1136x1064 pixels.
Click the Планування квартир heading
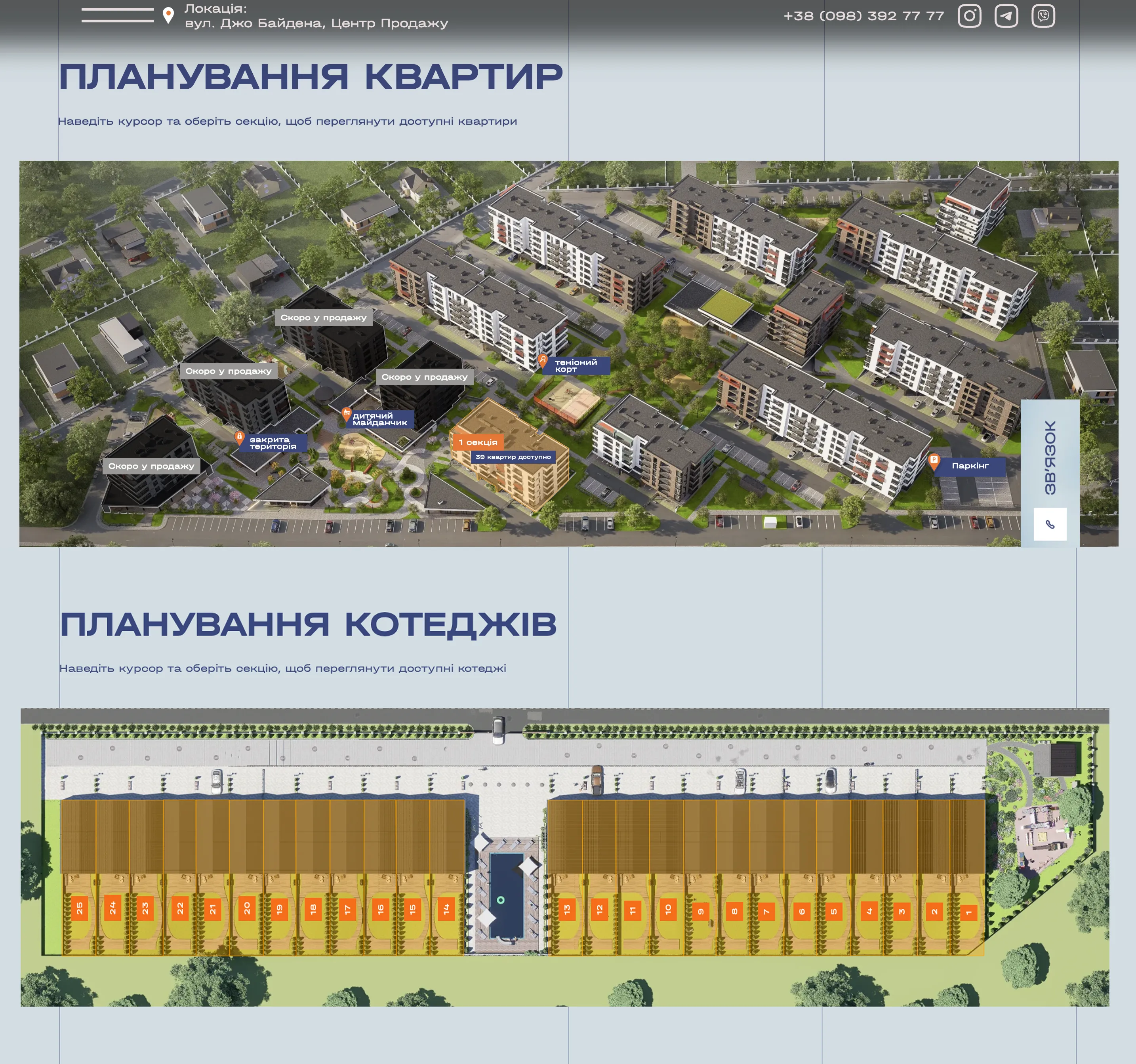[x=311, y=76]
